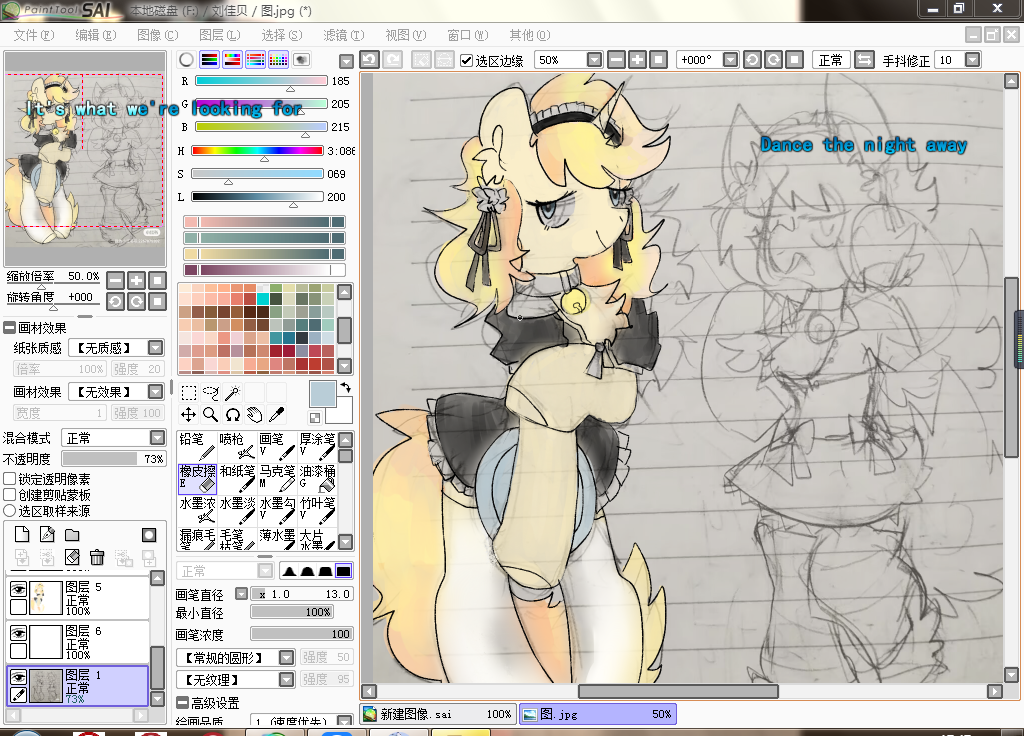Select the 喷枪 airbrush tool
This screenshot has height=736, width=1024.
237,446
